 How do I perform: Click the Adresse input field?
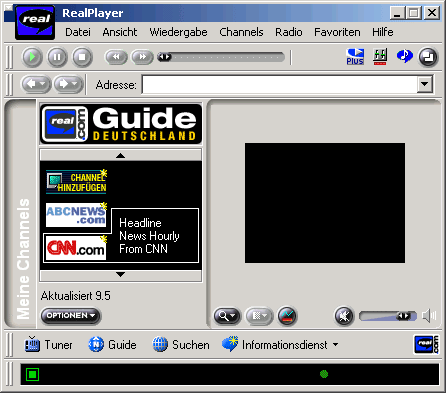click(279, 84)
